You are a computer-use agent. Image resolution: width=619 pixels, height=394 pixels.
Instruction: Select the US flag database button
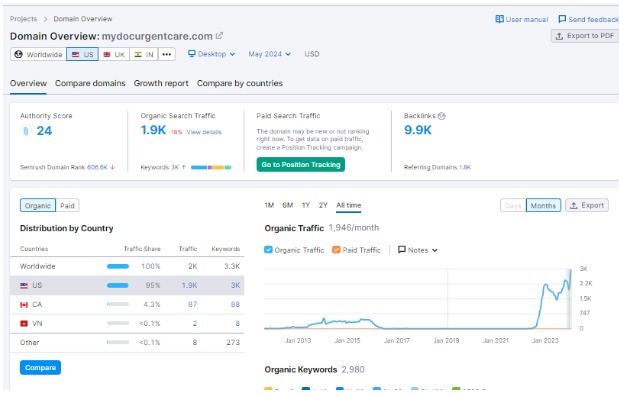(x=82, y=54)
